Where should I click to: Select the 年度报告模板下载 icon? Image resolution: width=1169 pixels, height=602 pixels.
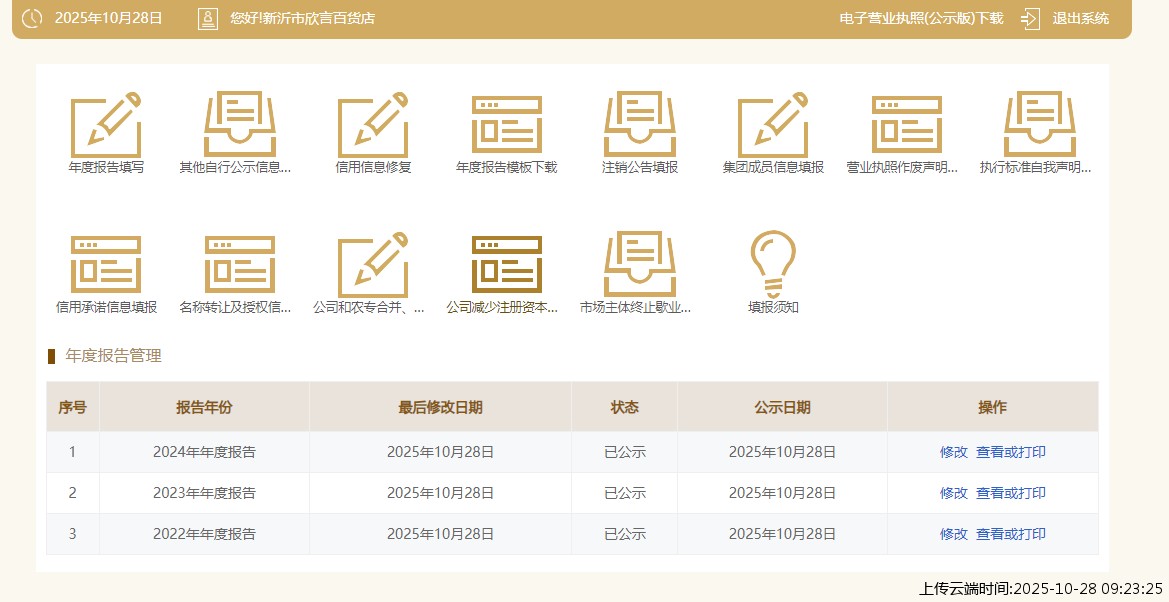[x=506, y=125]
